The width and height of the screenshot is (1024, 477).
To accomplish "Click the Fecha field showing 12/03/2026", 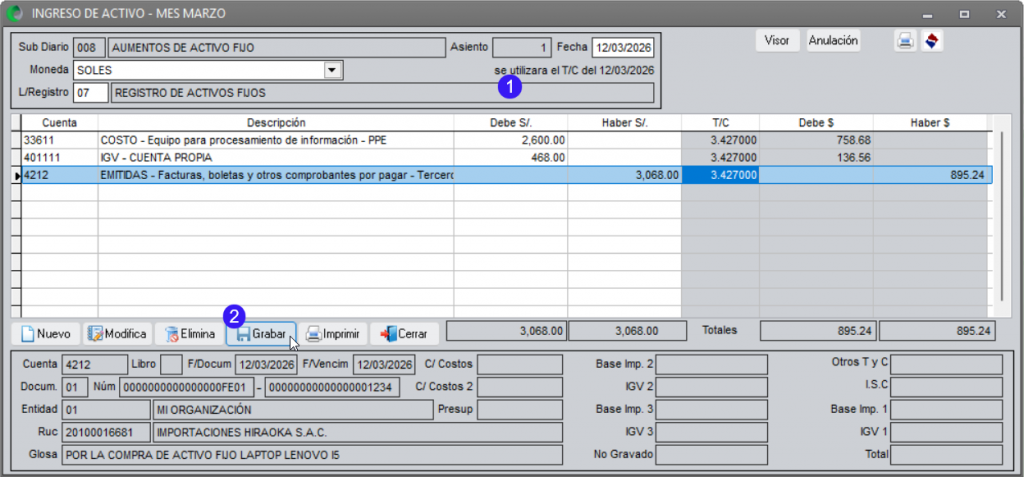I will point(623,48).
